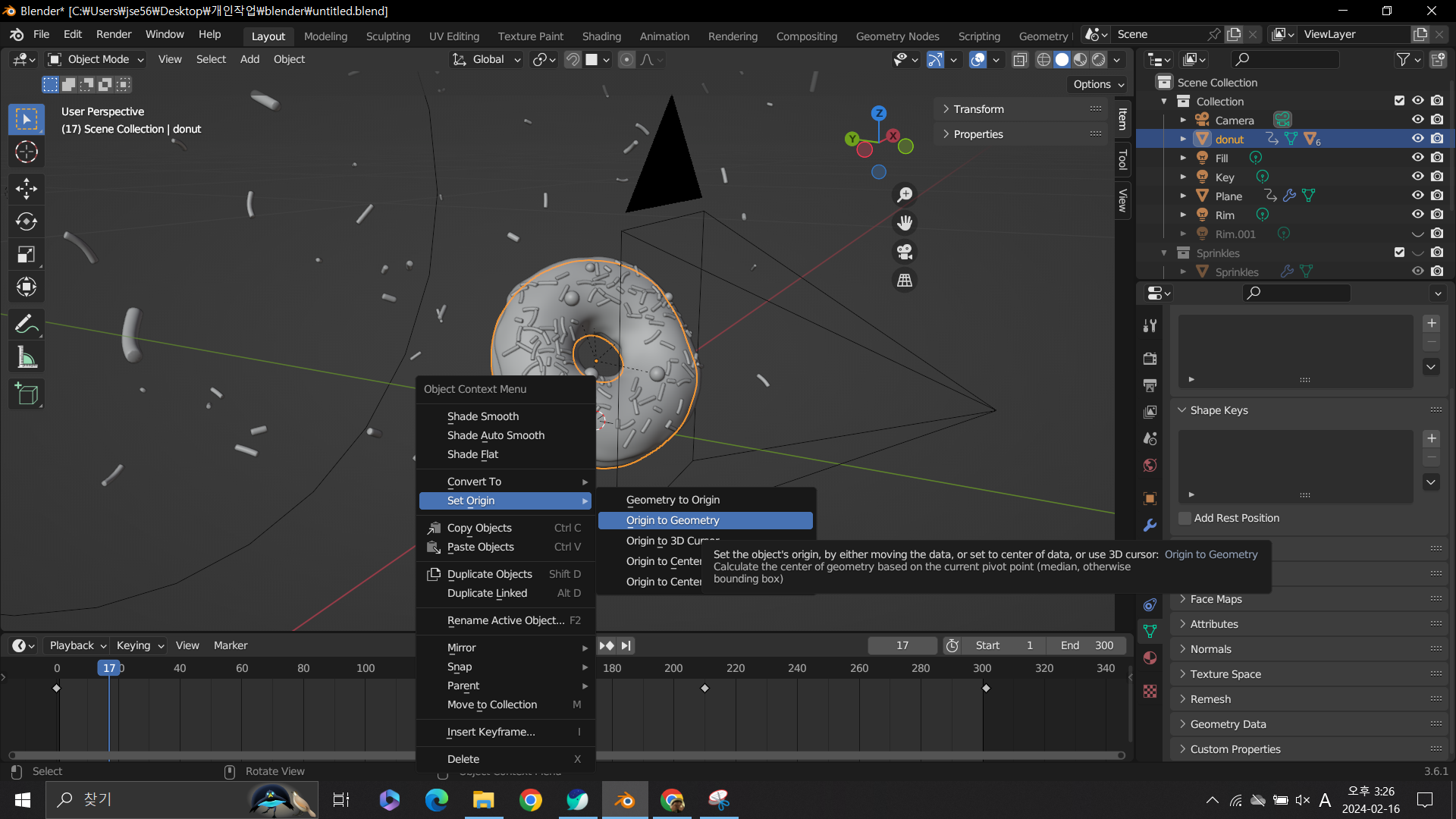Select the Add Cube tool

coord(27,394)
